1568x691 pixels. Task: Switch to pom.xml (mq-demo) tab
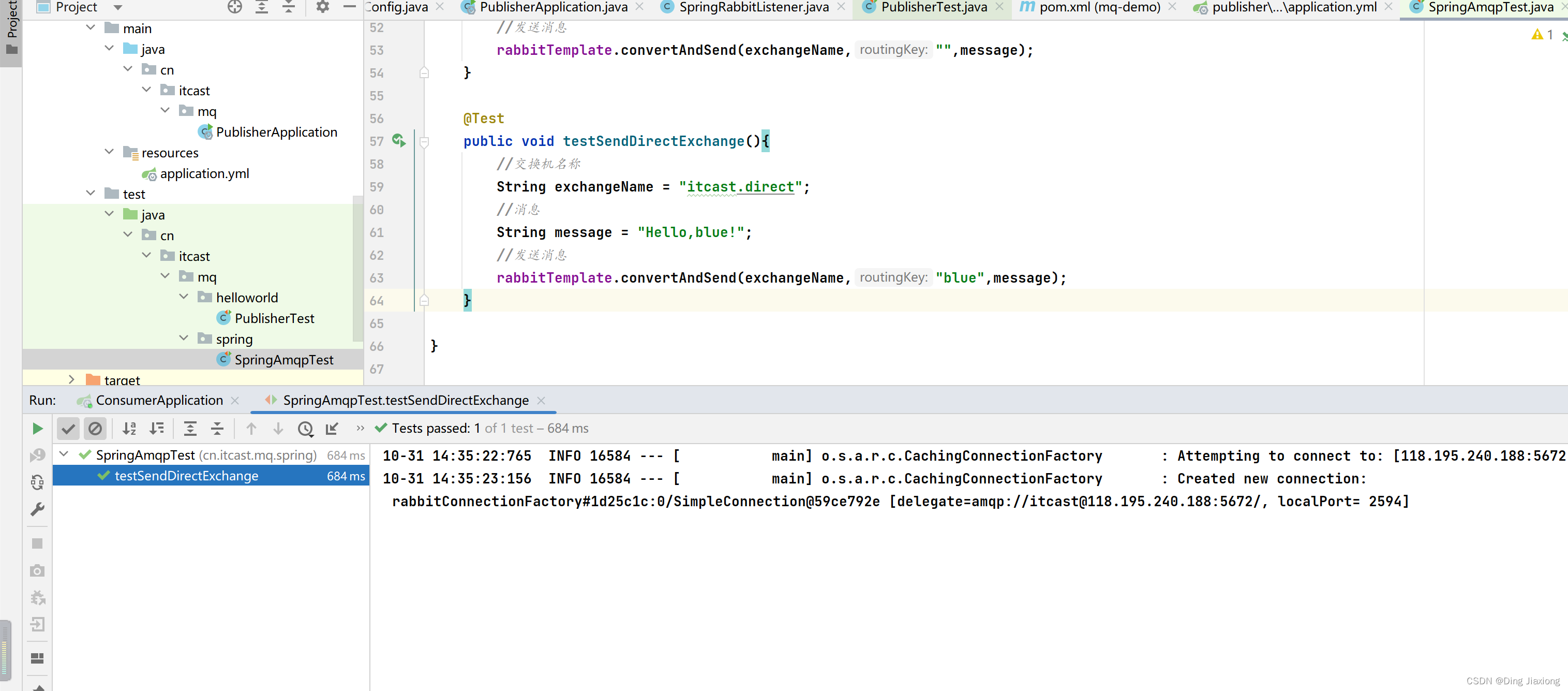pos(1099,7)
